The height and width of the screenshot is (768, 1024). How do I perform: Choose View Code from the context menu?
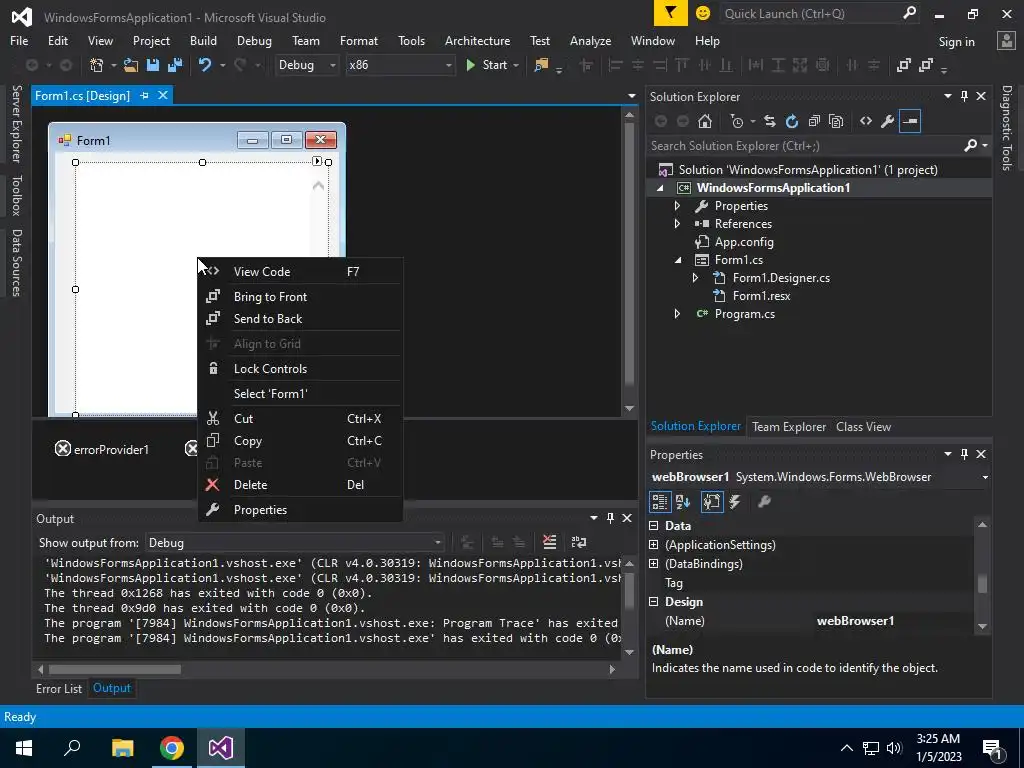[300, 272]
